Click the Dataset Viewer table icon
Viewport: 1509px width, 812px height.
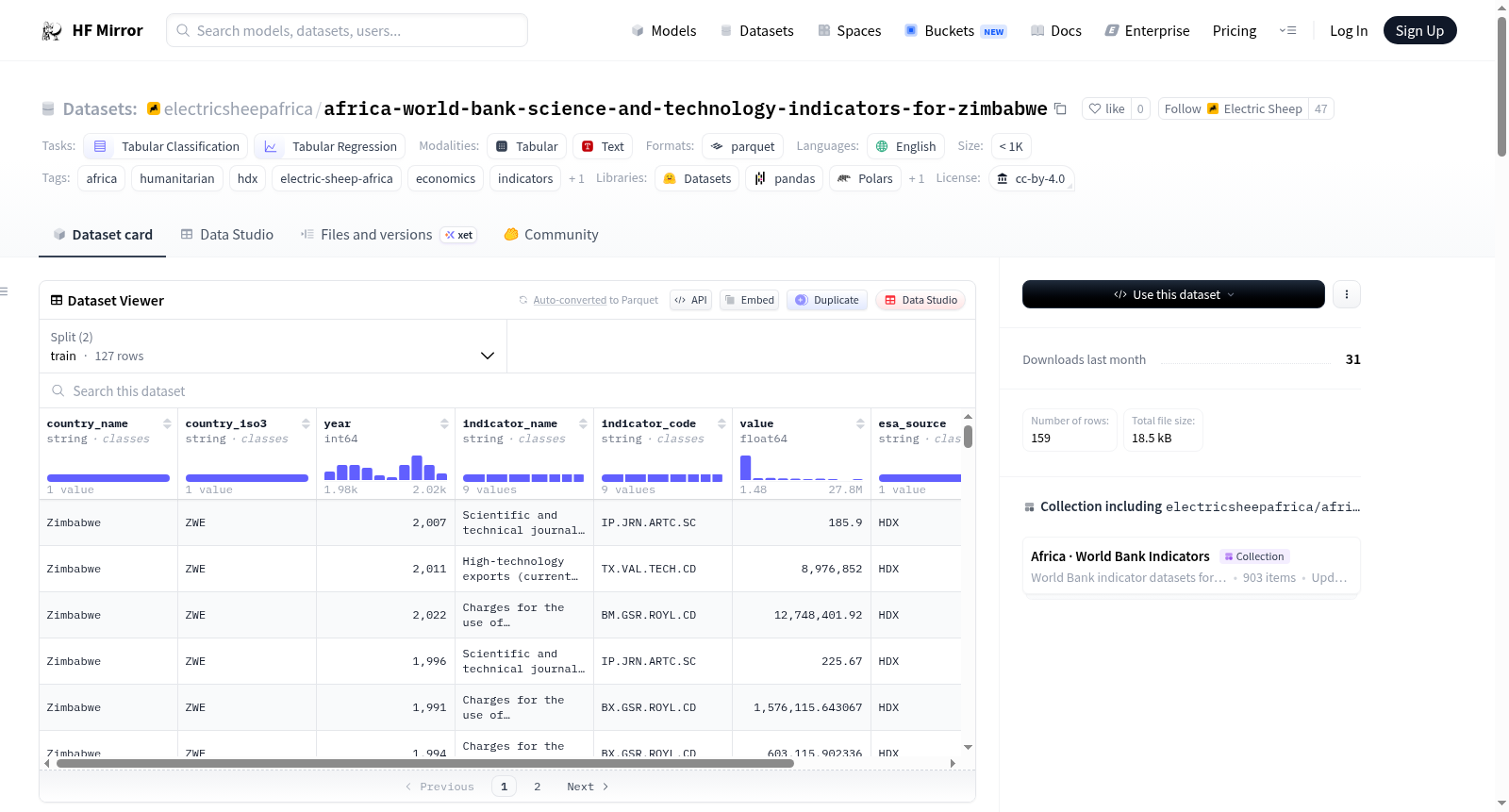[57, 300]
